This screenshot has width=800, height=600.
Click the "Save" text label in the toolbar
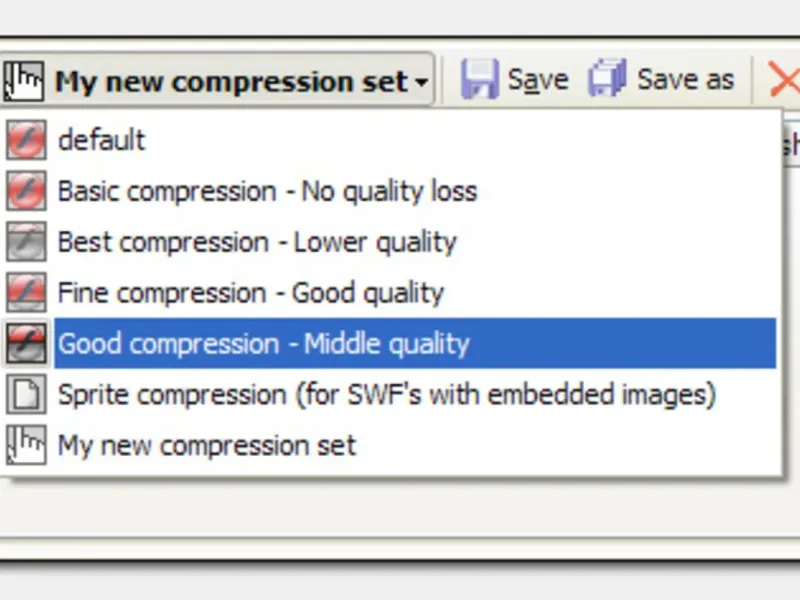[x=538, y=80]
